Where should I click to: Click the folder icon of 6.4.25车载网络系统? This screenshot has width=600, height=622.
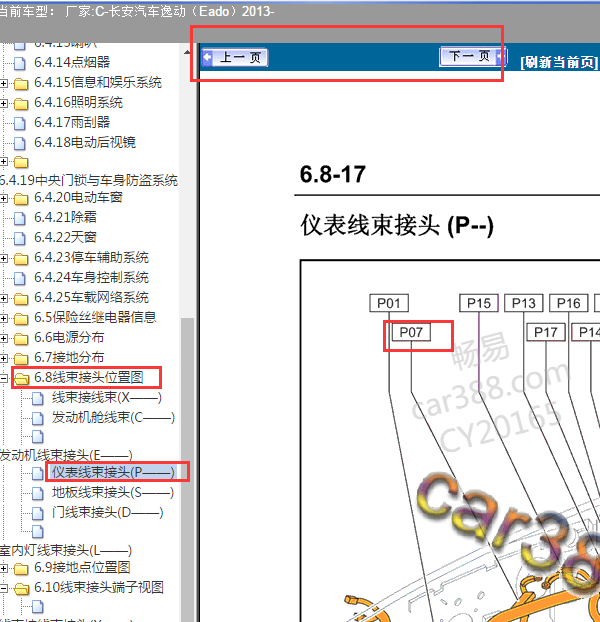pos(21,298)
